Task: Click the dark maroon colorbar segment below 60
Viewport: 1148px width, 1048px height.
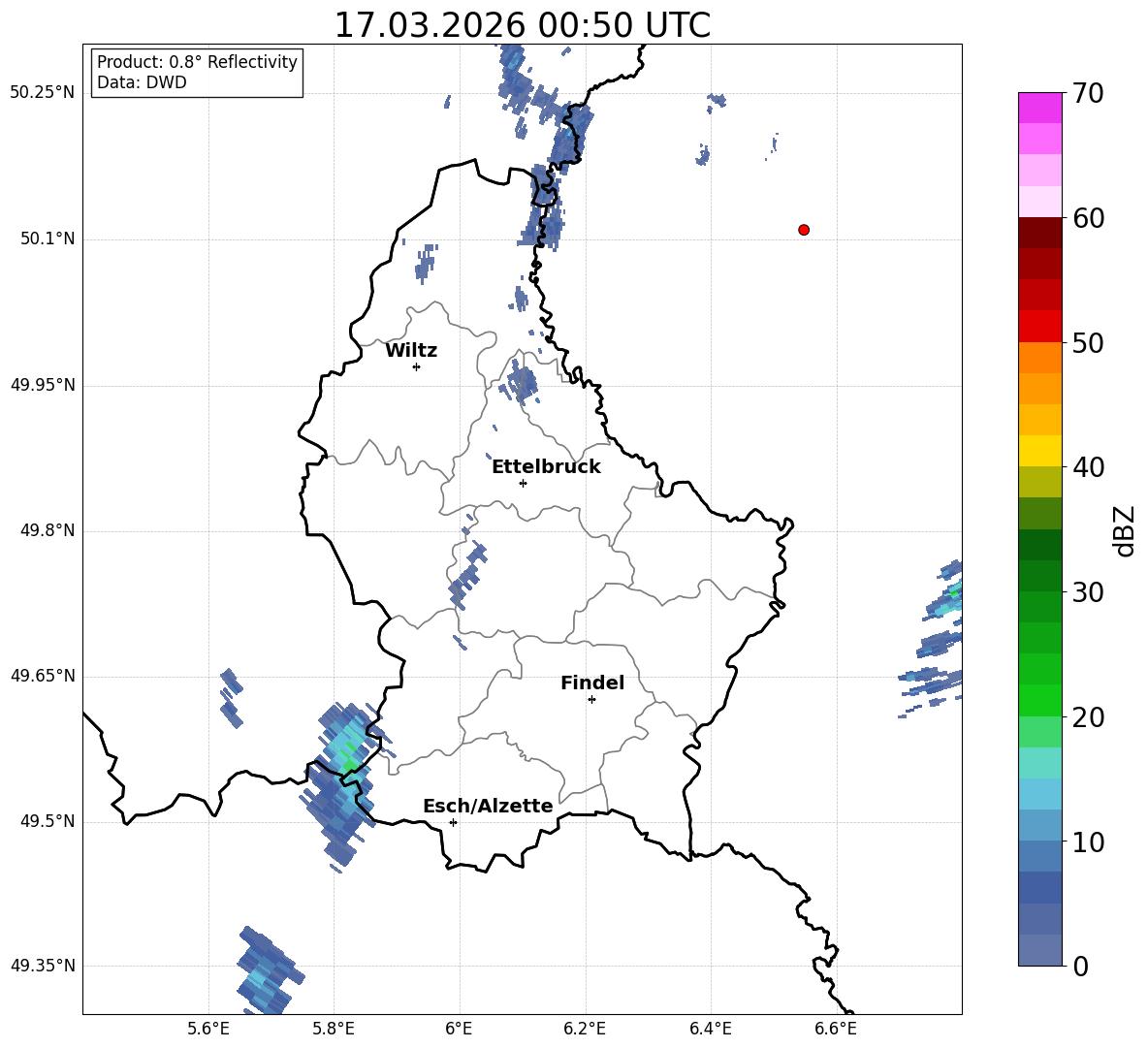Action: coord(1039,233)
